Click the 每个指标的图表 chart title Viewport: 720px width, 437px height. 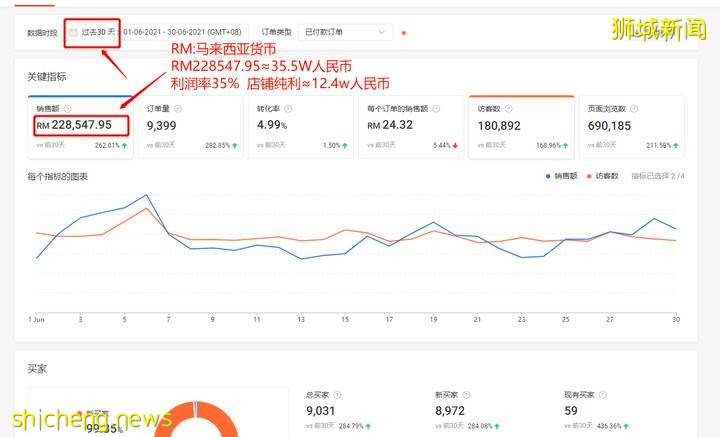click(57, 177)
